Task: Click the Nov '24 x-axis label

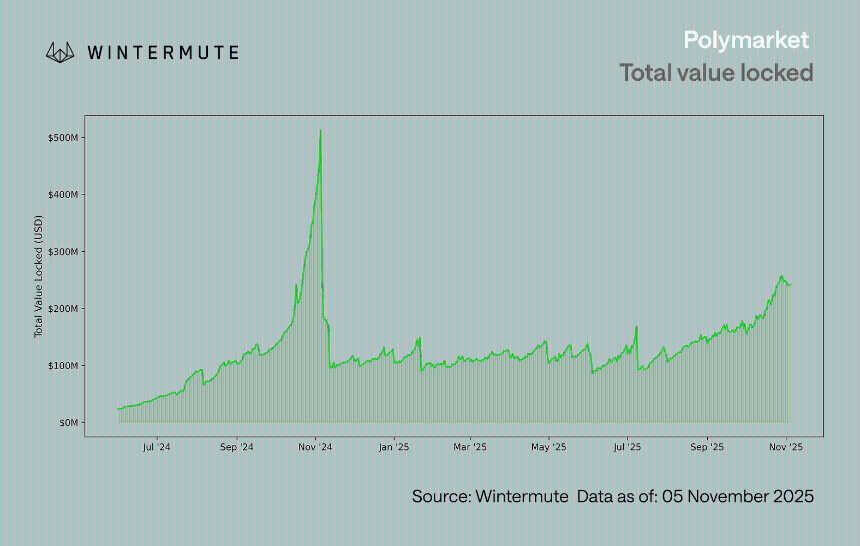Action: pyautogui.click(x=315, y=447)
